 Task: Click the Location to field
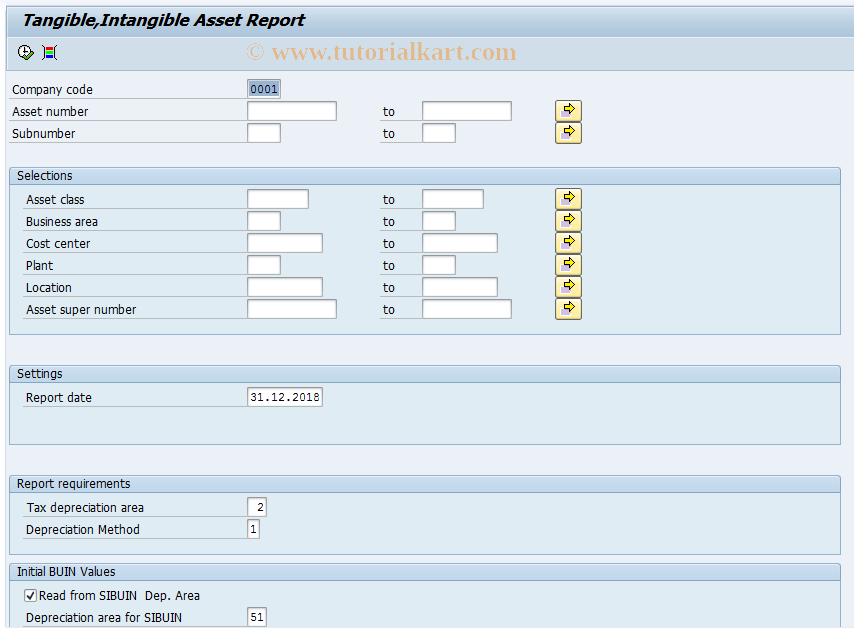[459, 287]
